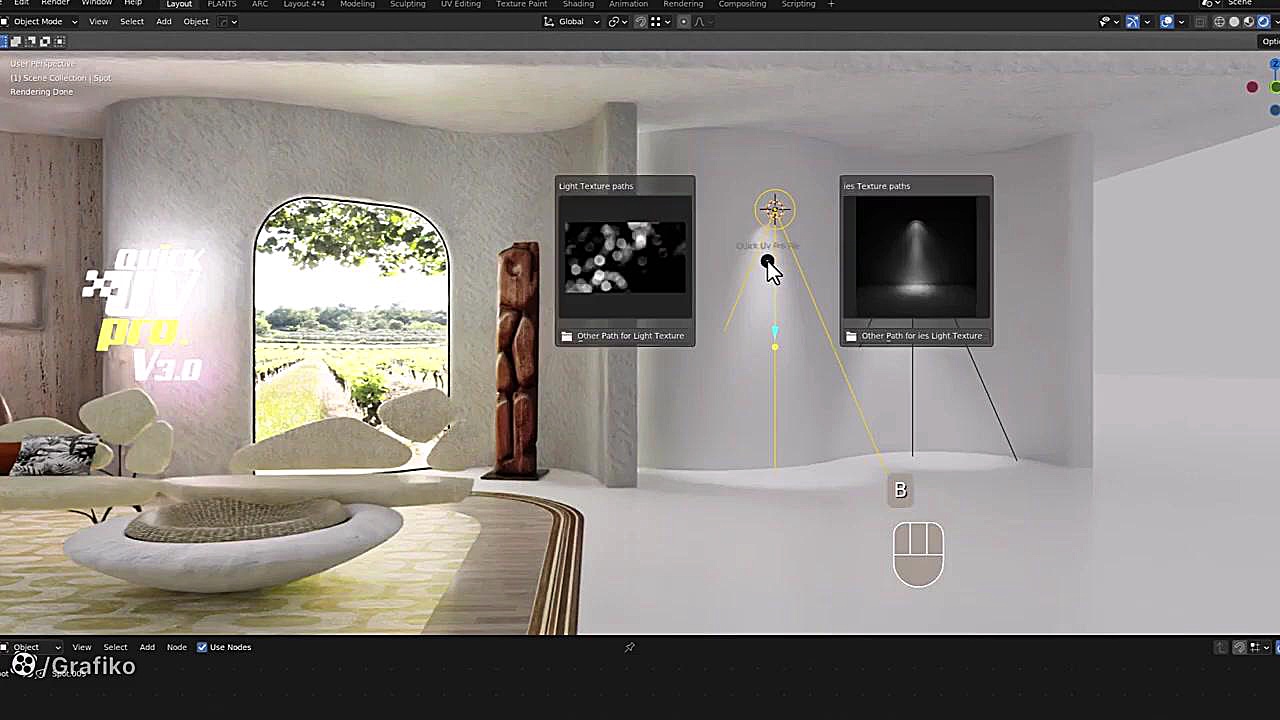1280x720 pixels.
Task: Open the overlays options dropdown arrow
Action: [1180, 21]
